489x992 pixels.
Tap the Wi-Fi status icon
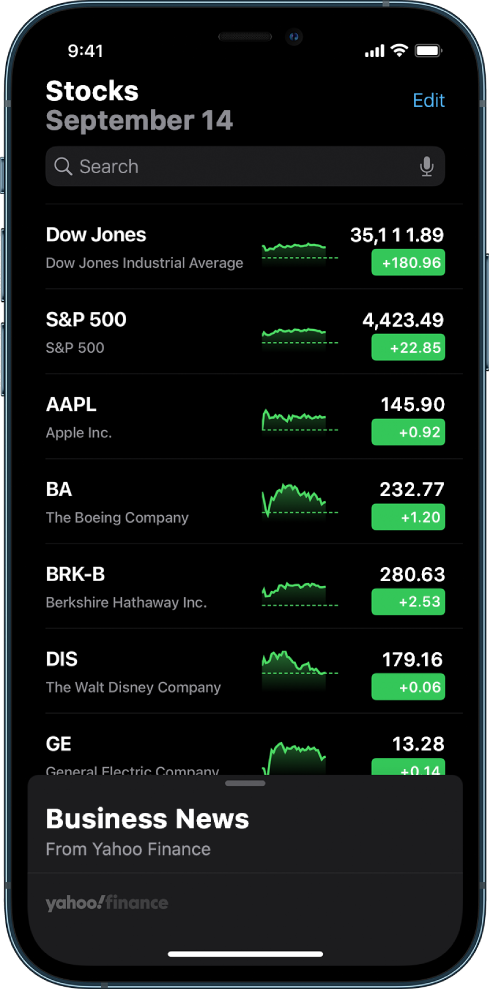399,51
